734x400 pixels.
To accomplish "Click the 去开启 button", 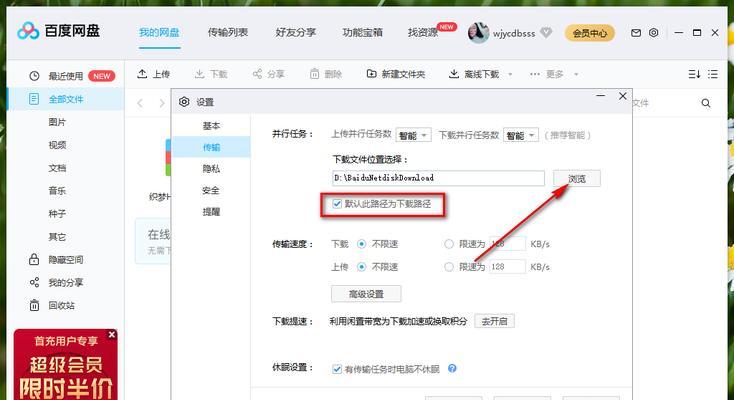I will pyautogui.click(x=494, y=321).
